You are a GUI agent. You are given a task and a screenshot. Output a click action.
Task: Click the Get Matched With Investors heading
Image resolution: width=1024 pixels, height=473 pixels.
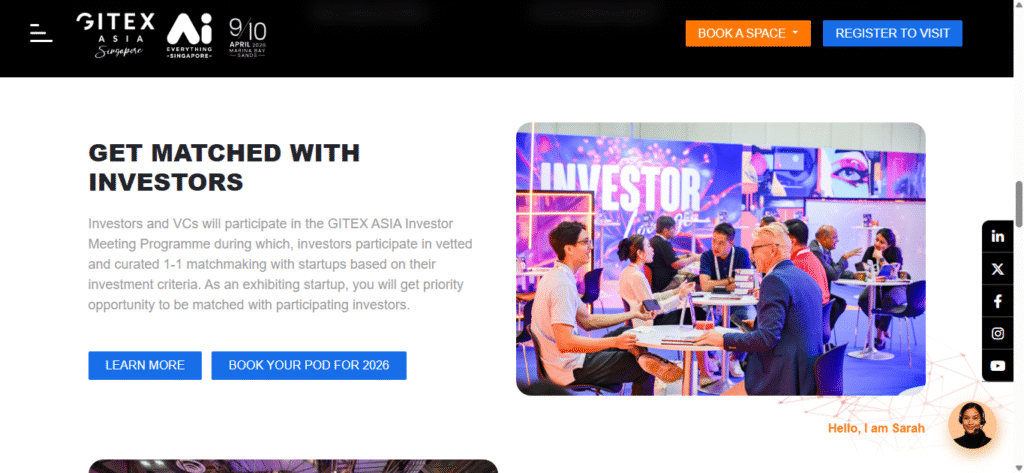pyautogui.click(x=224, y=167)
